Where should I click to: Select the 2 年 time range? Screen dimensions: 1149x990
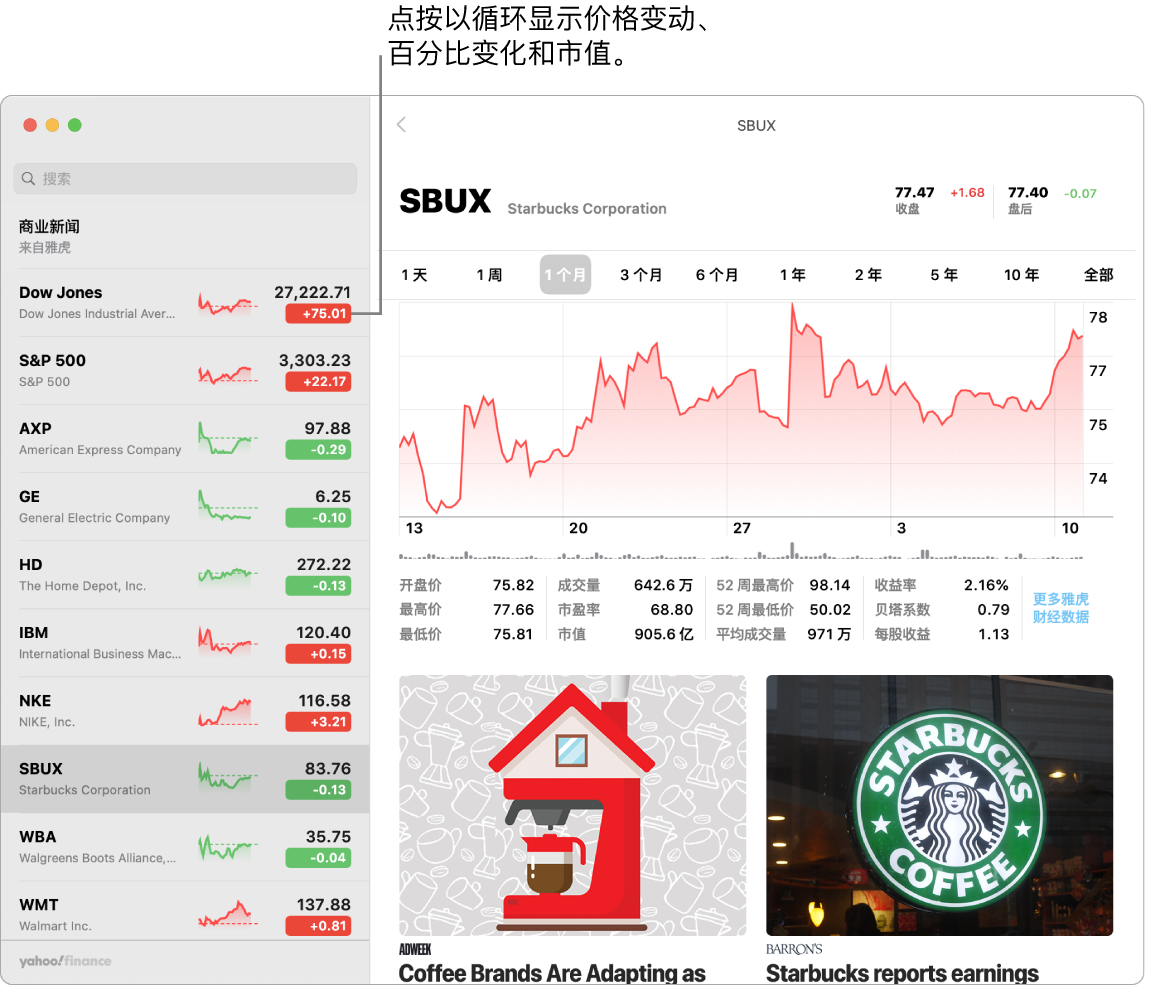point(868,275)
